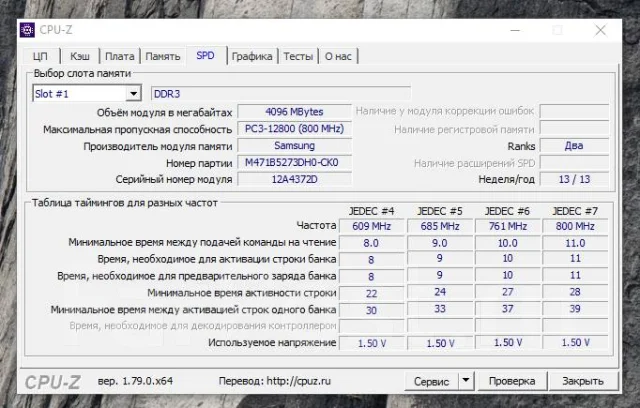Click serial number 12A4372D
This screenshot has height=408, width=640.
(x=294, y=179)
